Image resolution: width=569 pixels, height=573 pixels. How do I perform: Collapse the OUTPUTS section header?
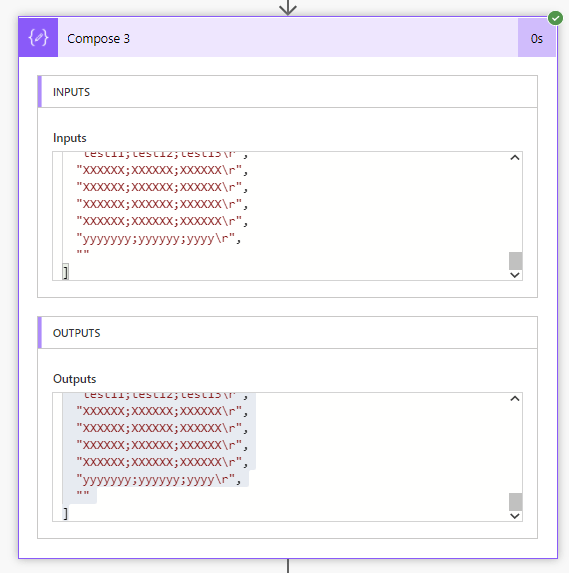coord(287,333)
